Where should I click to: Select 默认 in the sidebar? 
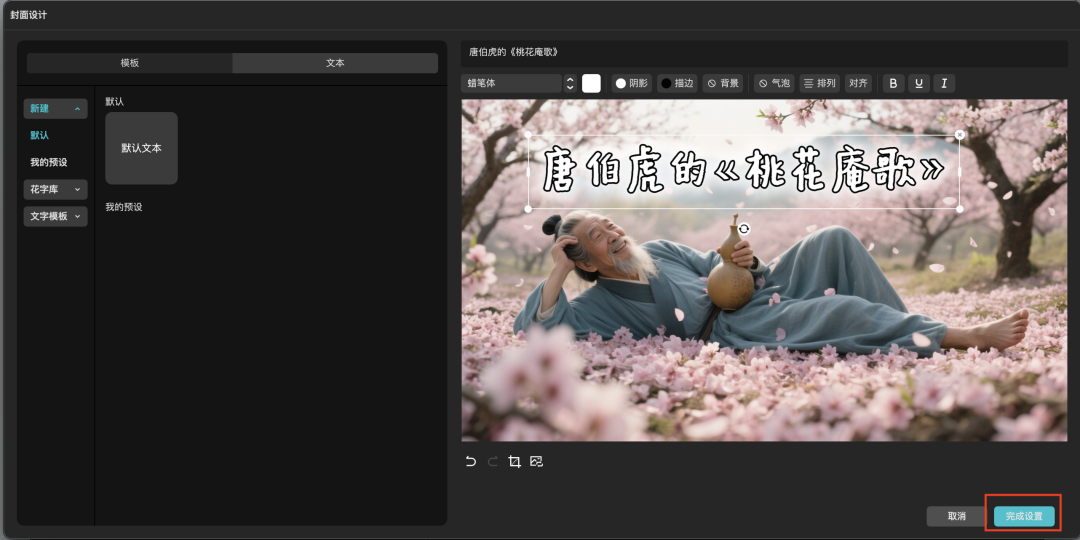click(x=40, y=136)
